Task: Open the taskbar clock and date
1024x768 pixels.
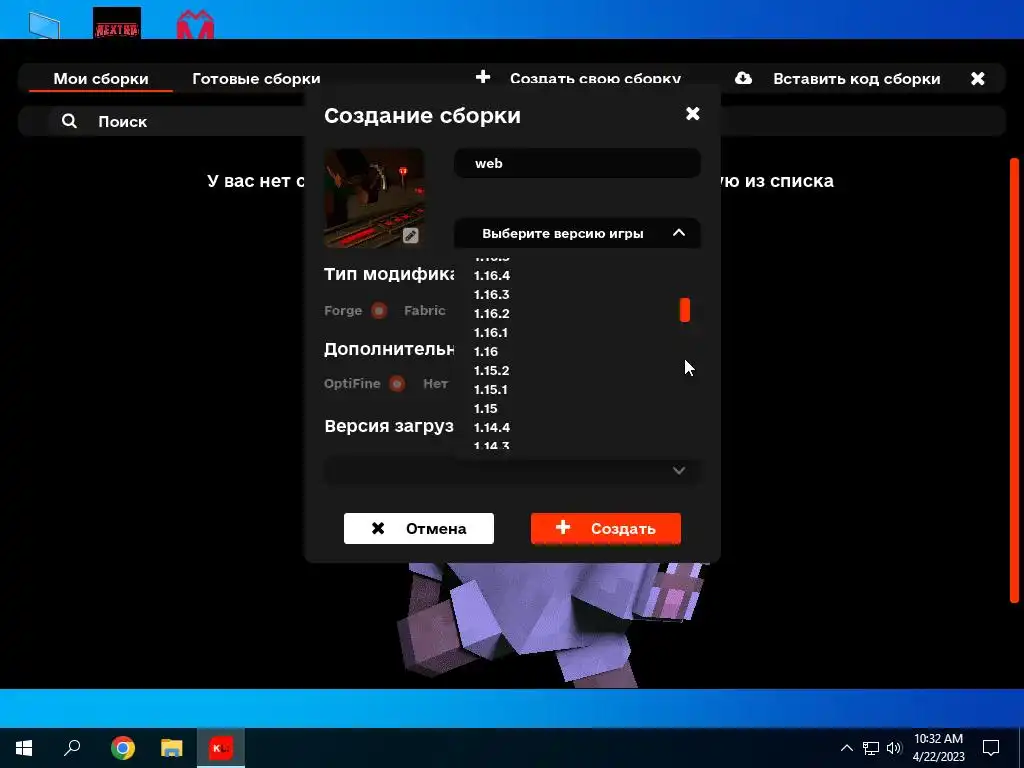Action: coord(938,748)
